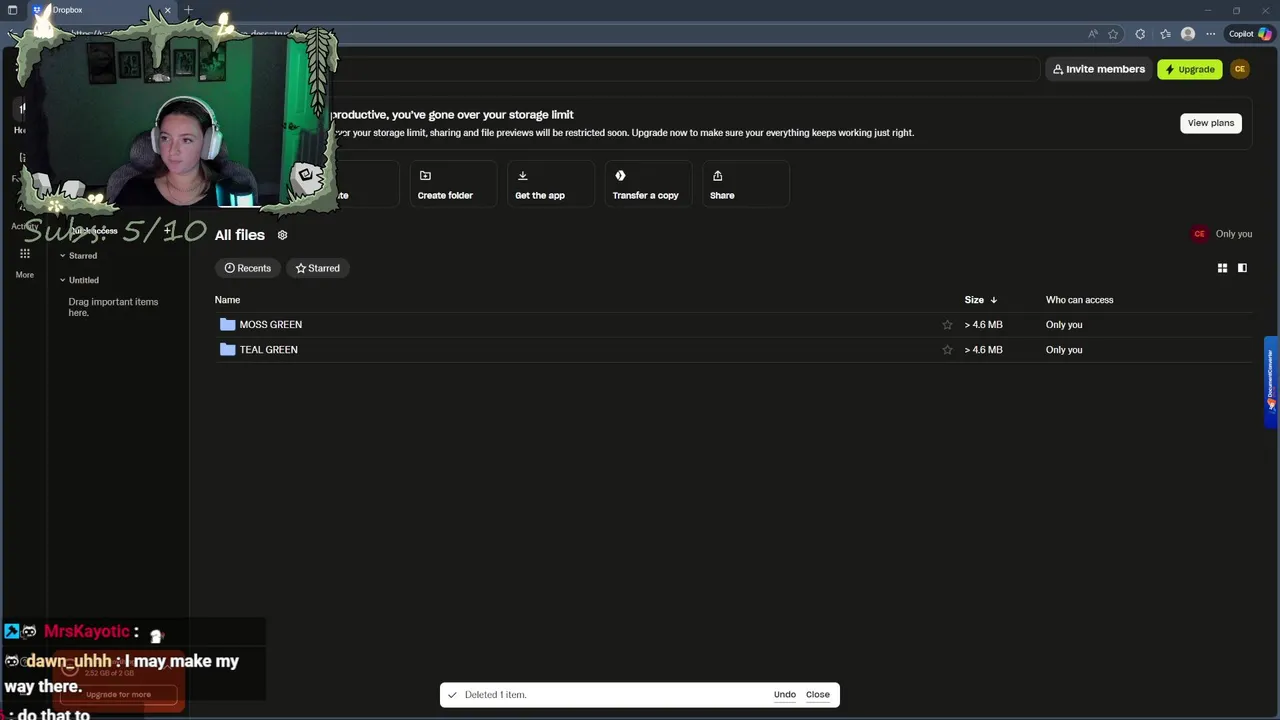Close the Deleted 1 item notification
Viewport: 1280px width, 720px height.
click(817, 695)
